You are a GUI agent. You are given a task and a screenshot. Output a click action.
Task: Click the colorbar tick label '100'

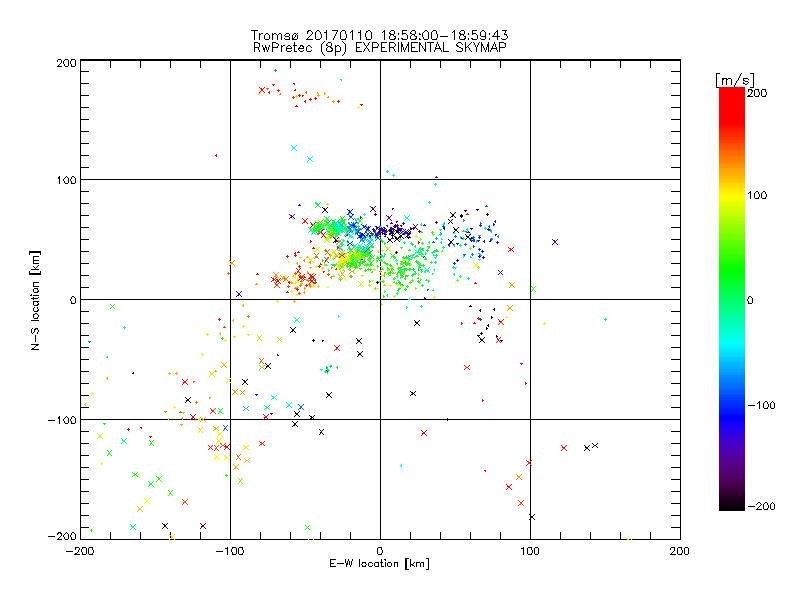coord(757,195)
